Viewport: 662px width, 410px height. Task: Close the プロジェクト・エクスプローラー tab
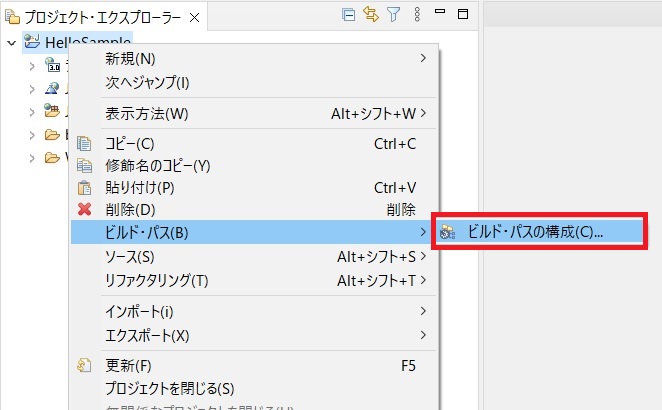click(x=194, y=17)
